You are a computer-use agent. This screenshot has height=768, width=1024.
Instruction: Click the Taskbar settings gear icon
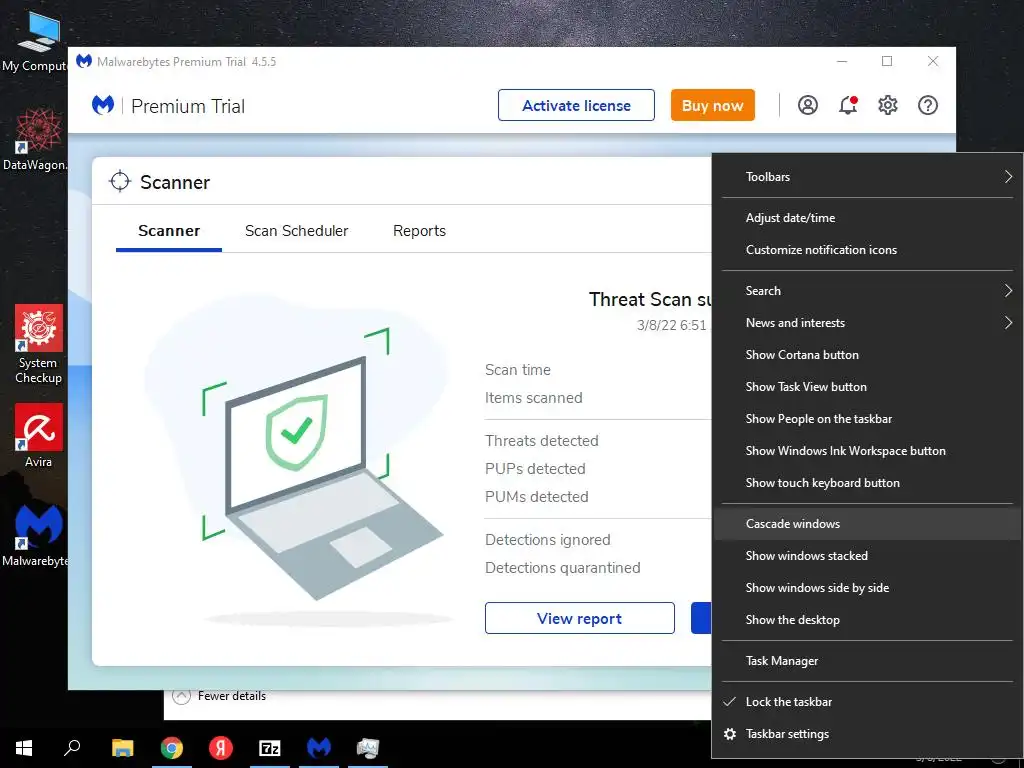tap(730, 733)
